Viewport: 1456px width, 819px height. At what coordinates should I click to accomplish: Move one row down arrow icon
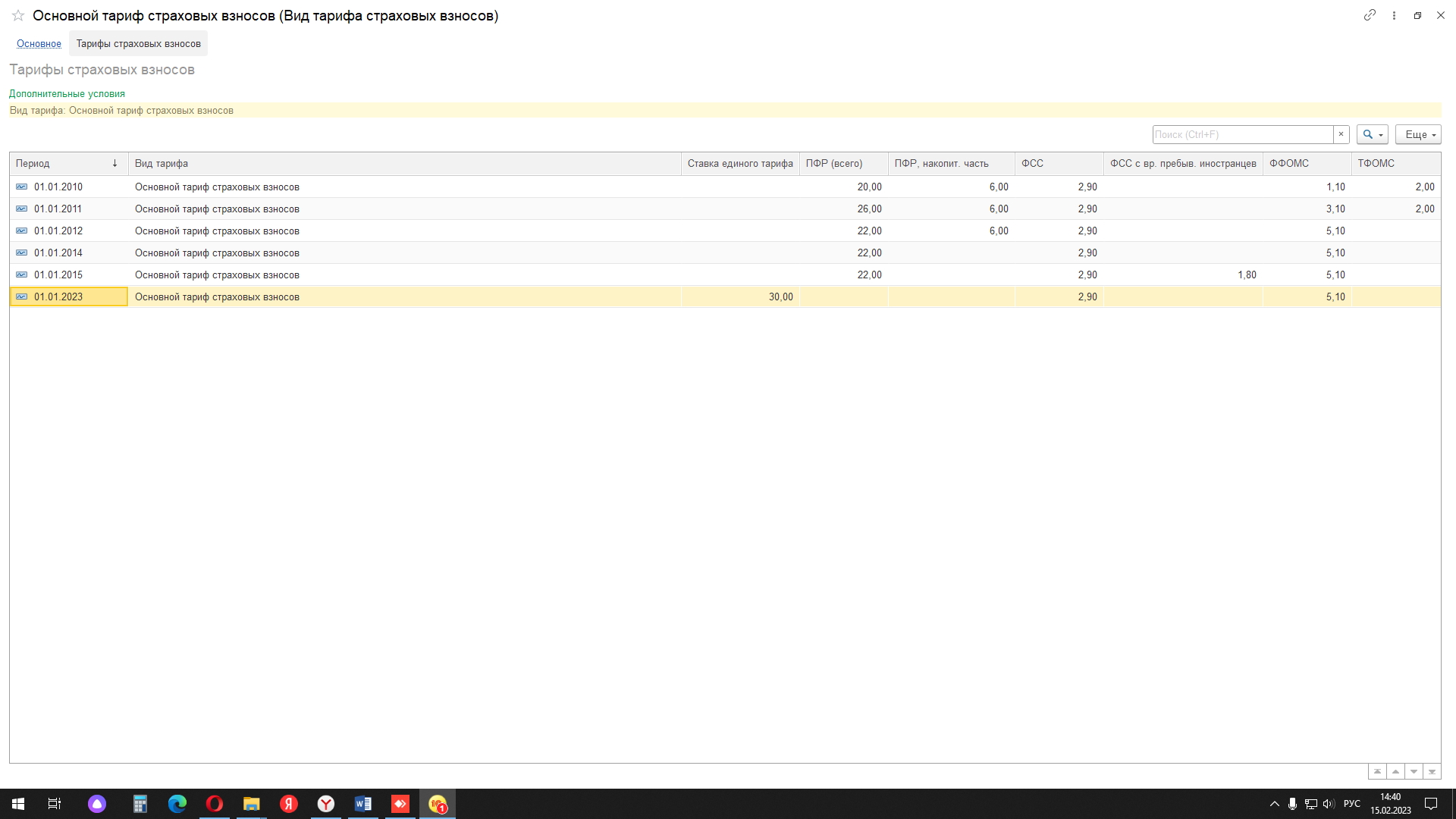coord(1414,771)
